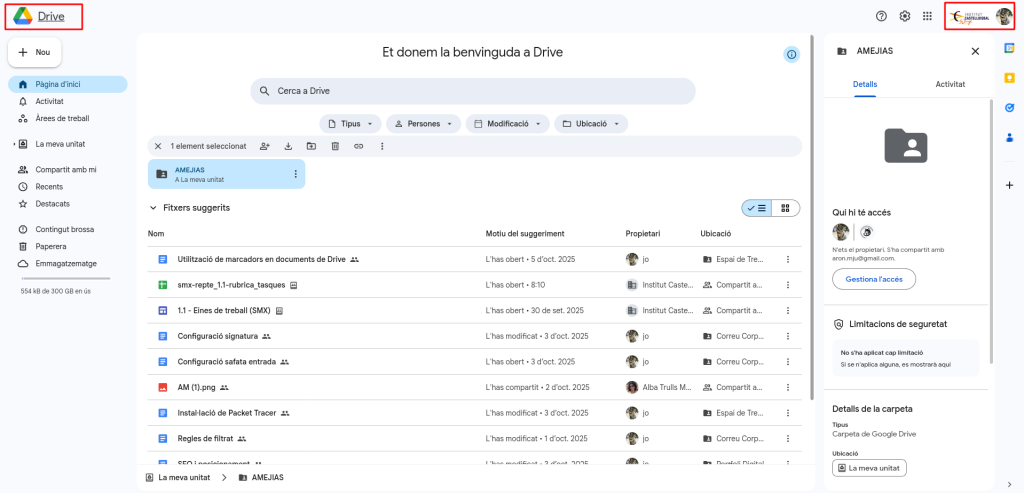Screen dimensions: 1024x493
Task: Click the storage usage bar
Action: (65, 279)
